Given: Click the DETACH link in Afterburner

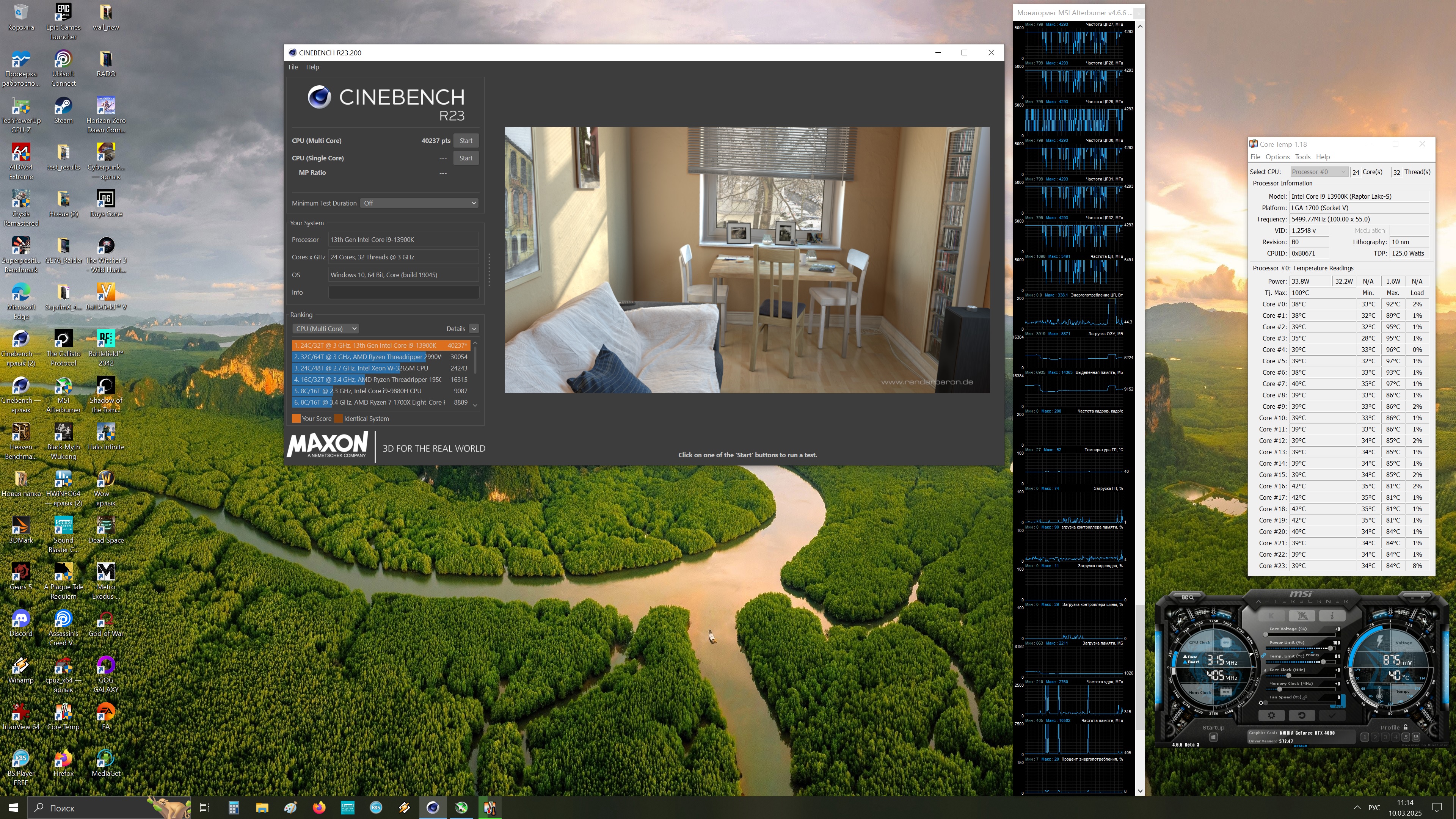Looking at the screenshot, I should pos(1301,746).
